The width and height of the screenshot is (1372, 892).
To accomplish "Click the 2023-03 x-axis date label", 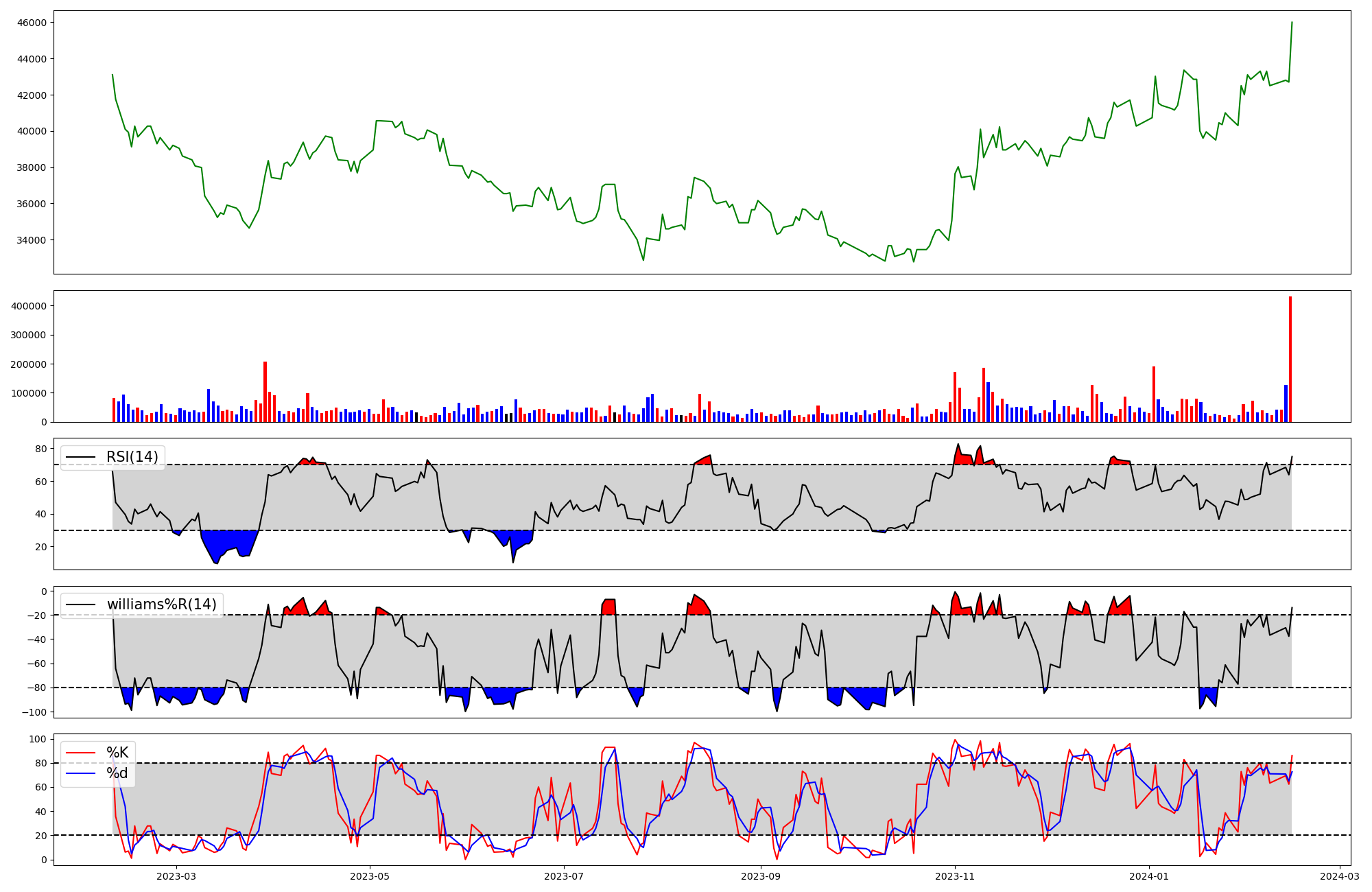I will click(176, 876).
